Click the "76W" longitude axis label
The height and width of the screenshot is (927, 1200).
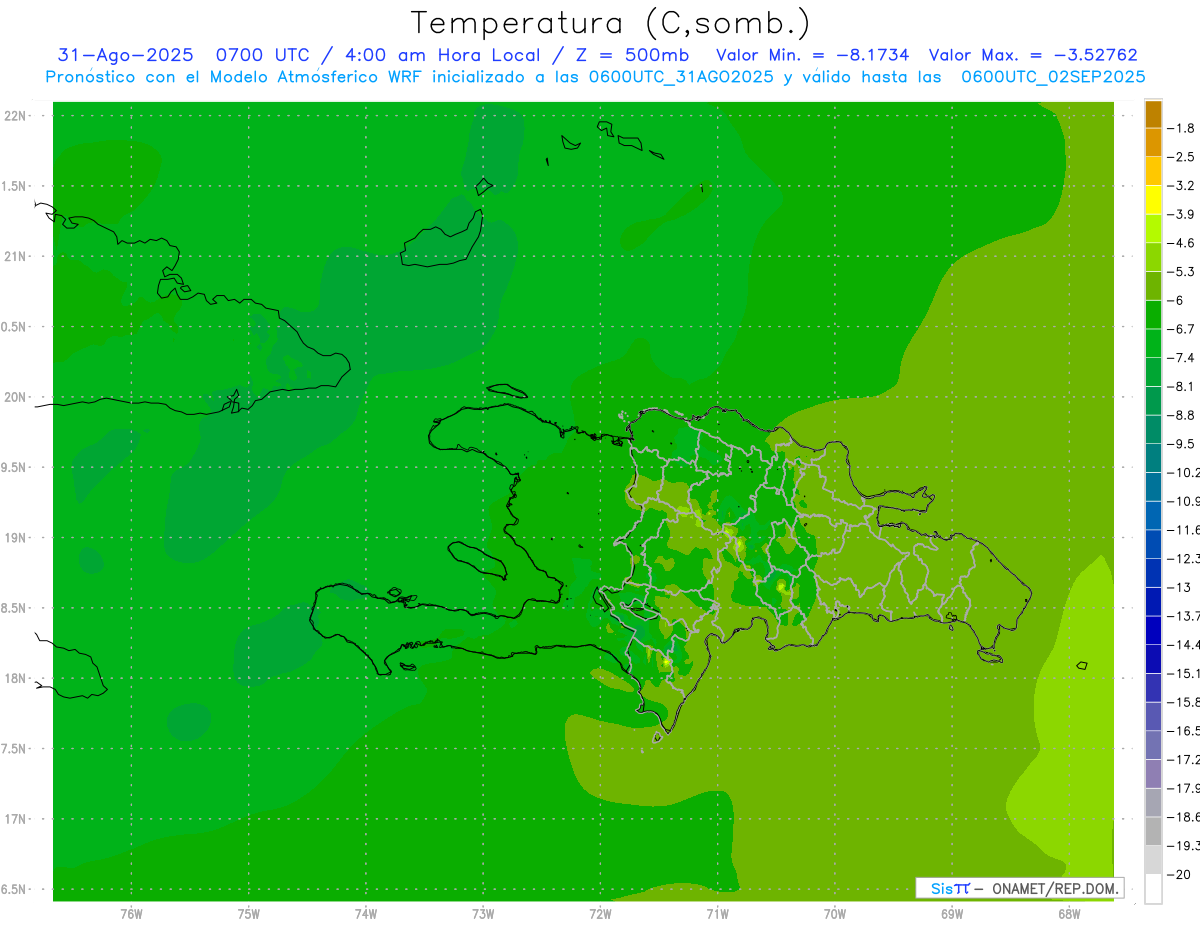(x=131, y=913)
